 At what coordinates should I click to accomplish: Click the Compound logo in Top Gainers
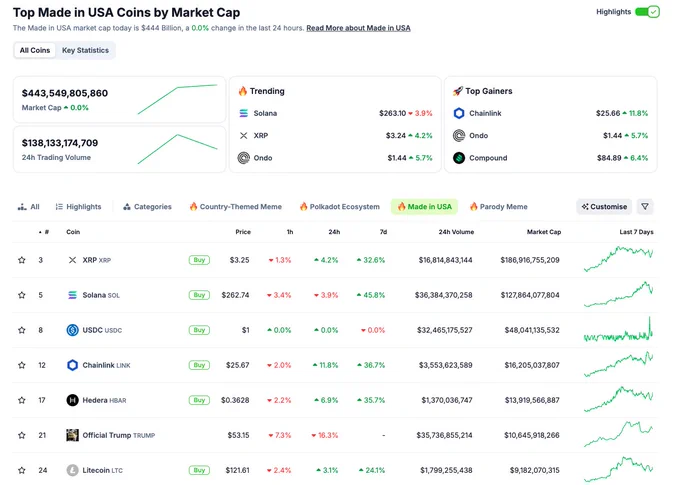(x=459, y=158)
